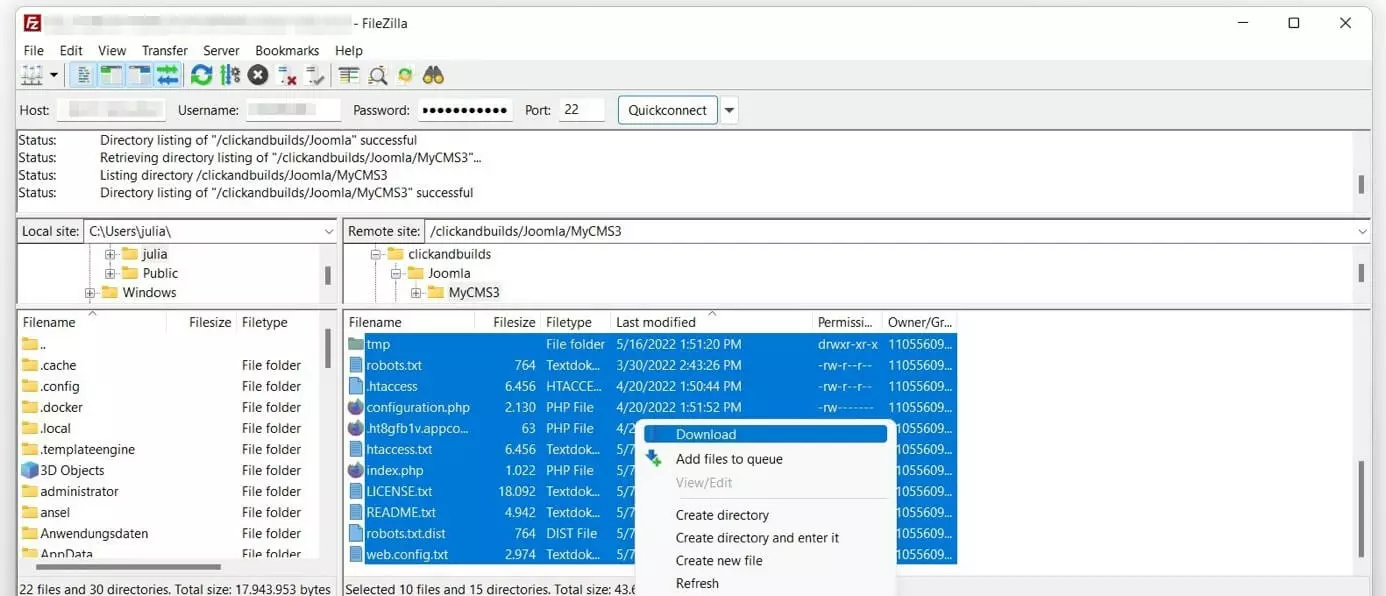Viewport: 1386px width, 596px height.
Task: Open the Site Manager icon
Action: tap(32, 75)
